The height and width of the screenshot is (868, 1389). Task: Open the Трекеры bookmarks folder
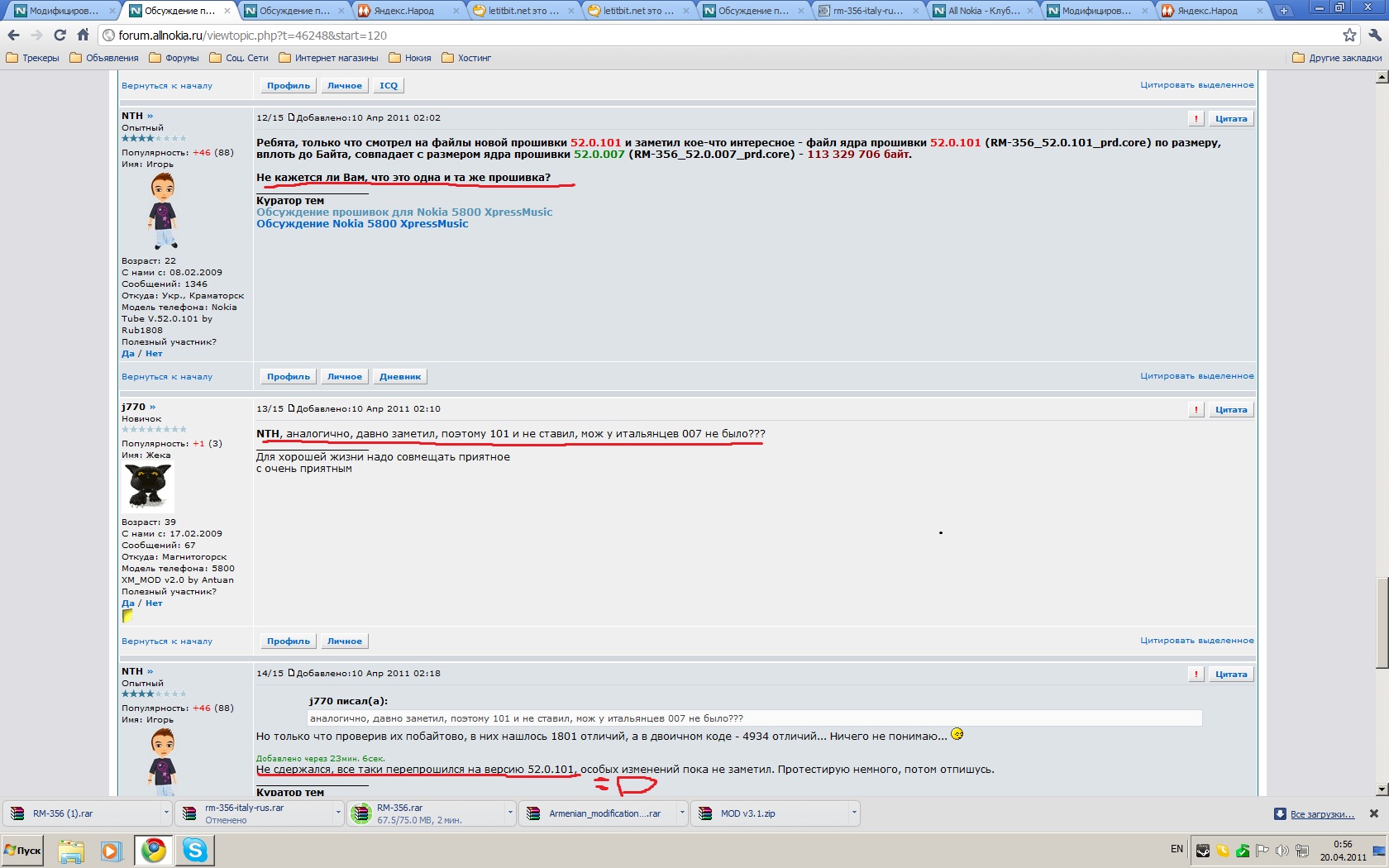pyautogui.click(x=33, y=58)
